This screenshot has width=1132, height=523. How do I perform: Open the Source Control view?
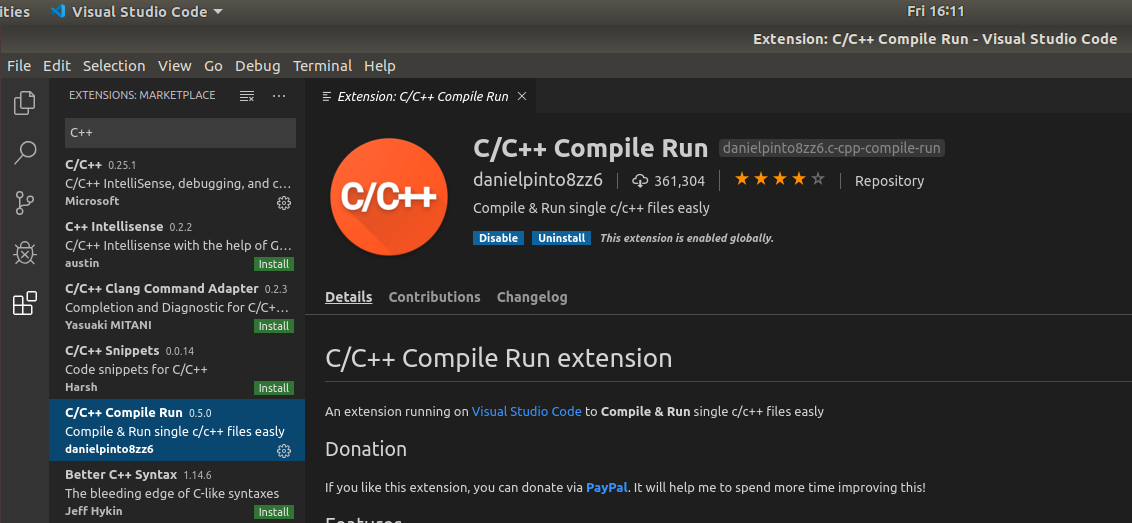(25, 204)
